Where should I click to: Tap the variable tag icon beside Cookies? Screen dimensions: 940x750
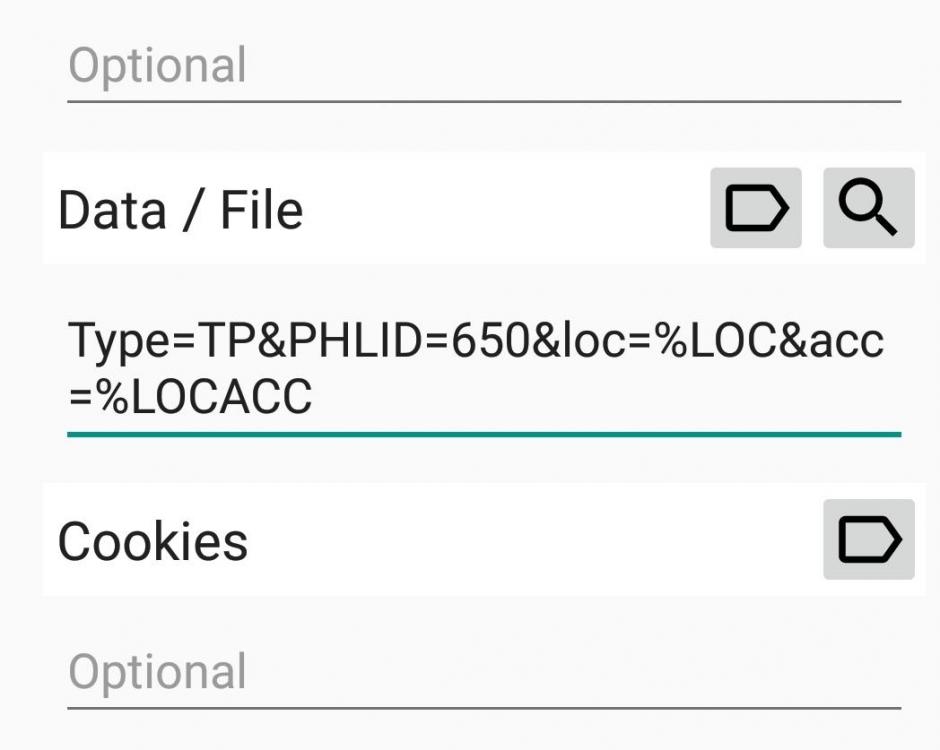868,540
